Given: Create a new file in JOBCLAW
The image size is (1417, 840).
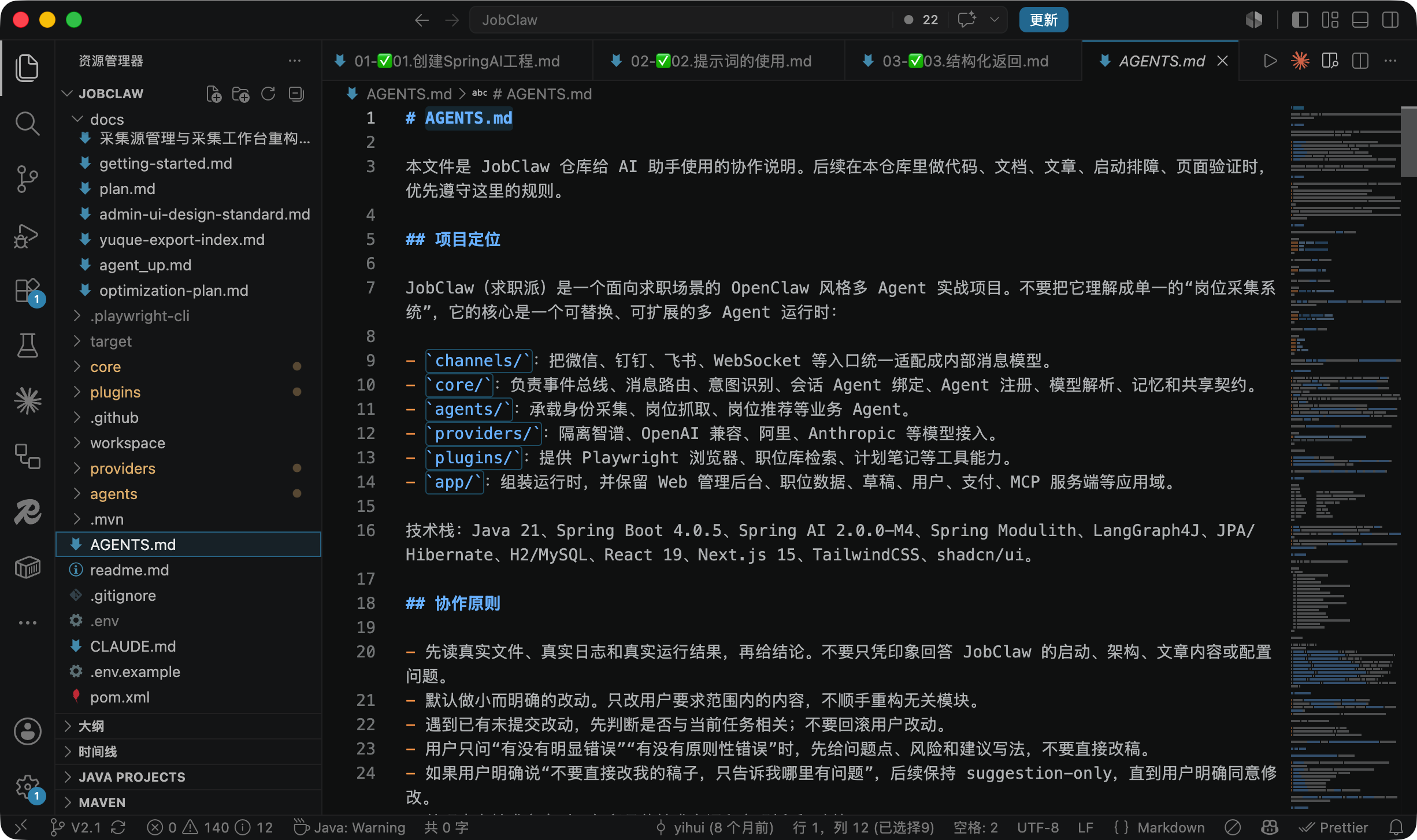Looking at the screenshot, I should click(x=214, y=94).
